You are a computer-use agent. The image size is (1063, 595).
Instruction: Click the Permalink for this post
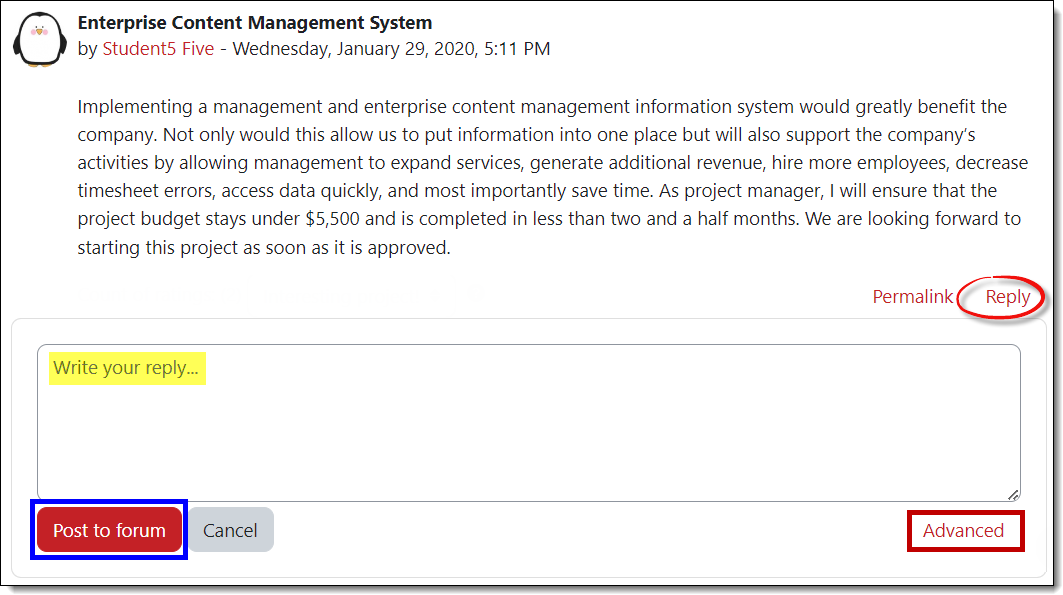912,296
